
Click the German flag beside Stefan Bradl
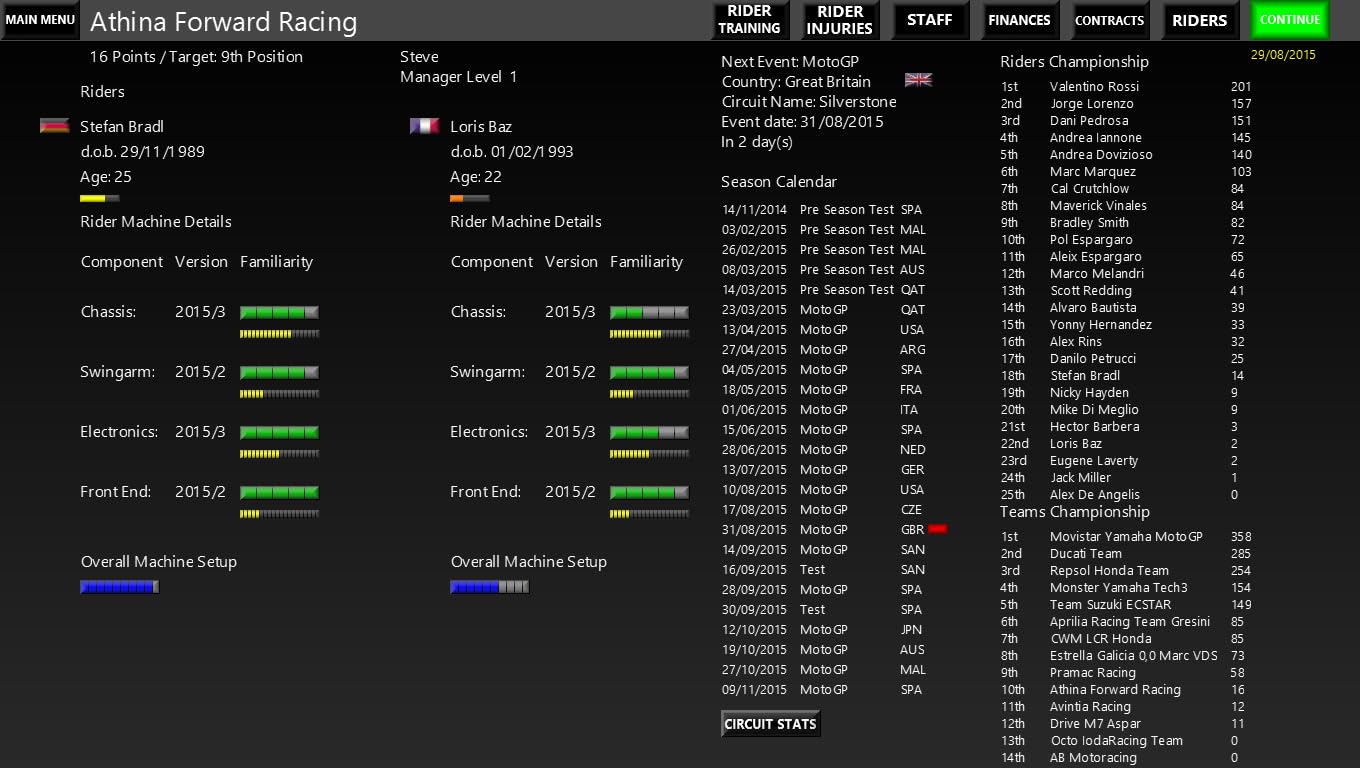[x=54, y=126]
